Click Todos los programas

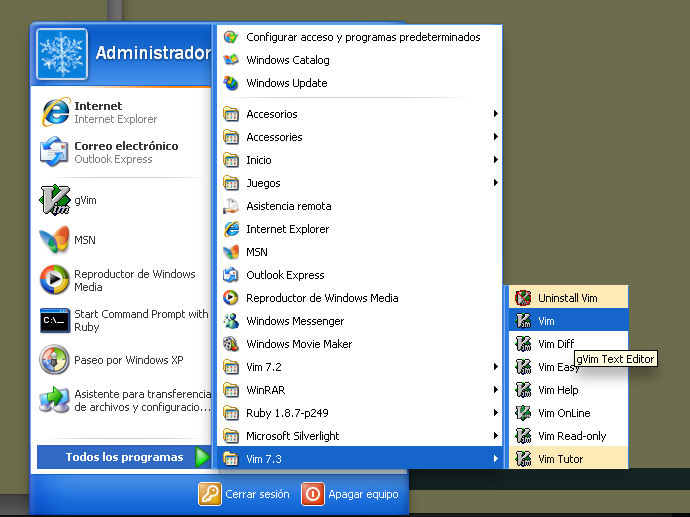click(125, 457)
